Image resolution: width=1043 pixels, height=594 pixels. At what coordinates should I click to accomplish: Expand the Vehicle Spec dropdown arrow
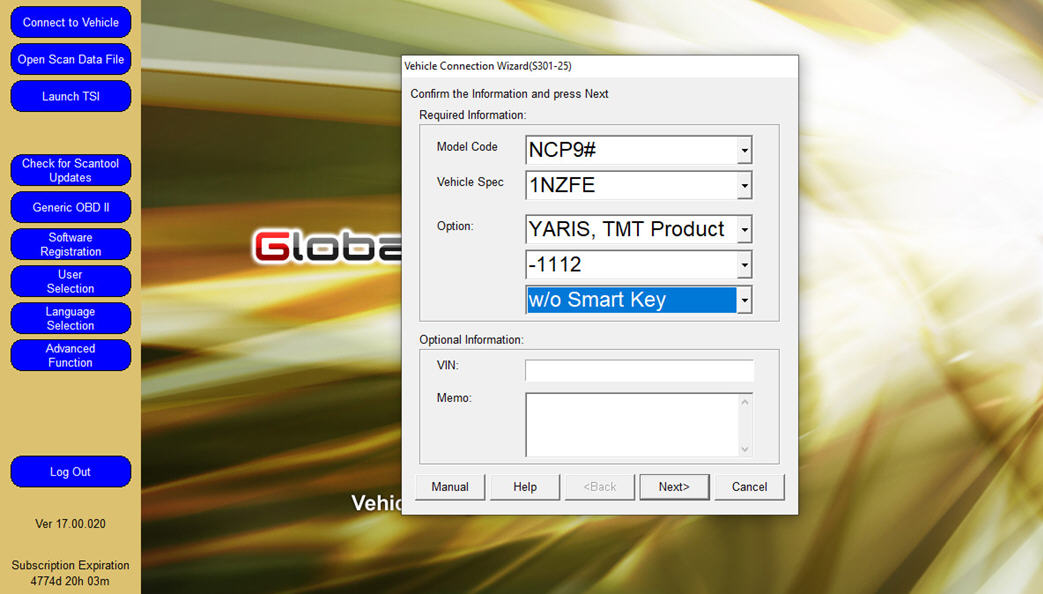[744, 186]
